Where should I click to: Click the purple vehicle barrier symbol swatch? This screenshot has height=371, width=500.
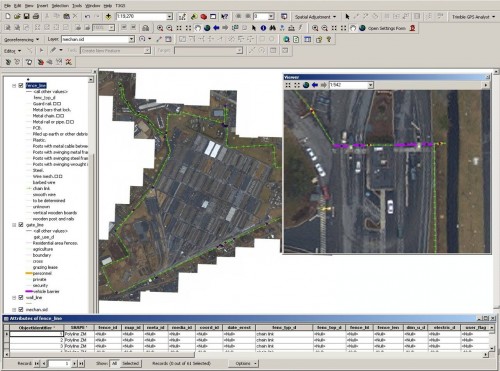29,292
